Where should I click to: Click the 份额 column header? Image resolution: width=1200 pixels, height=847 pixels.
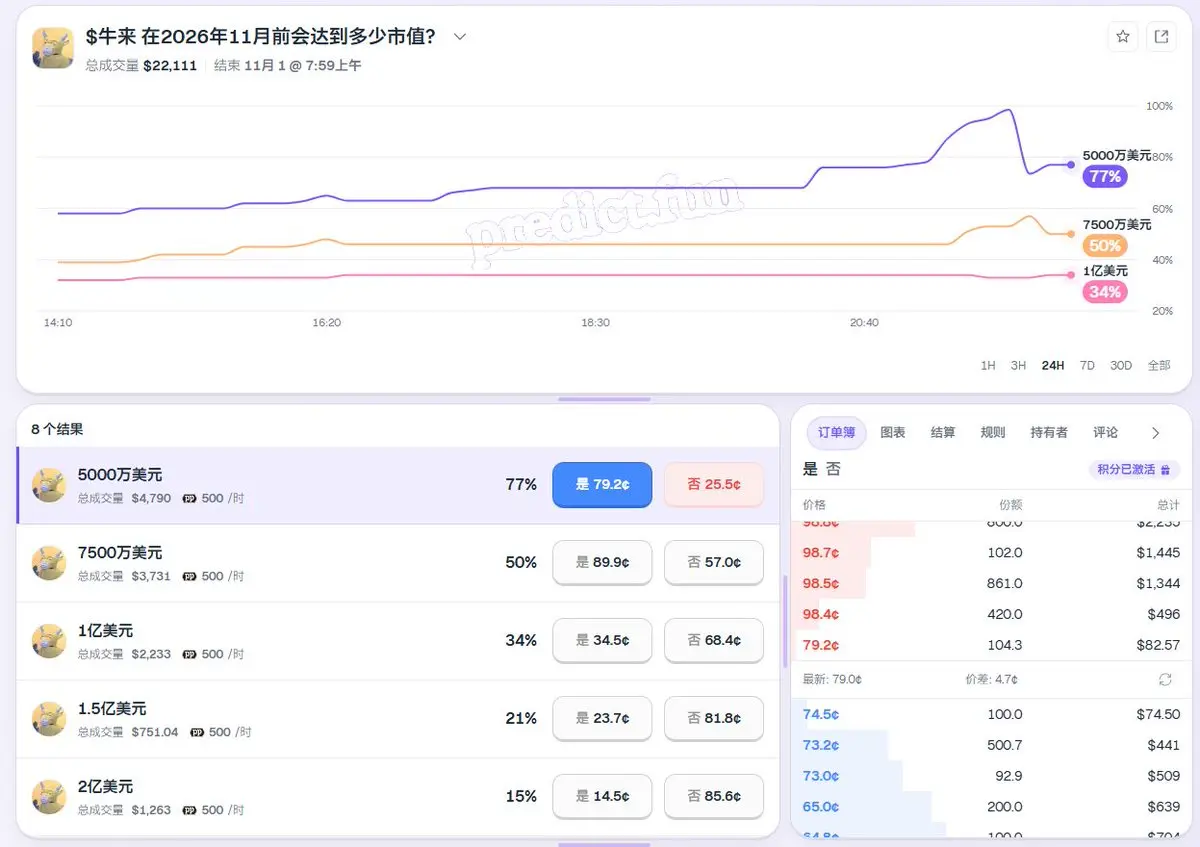(1010, 505)
